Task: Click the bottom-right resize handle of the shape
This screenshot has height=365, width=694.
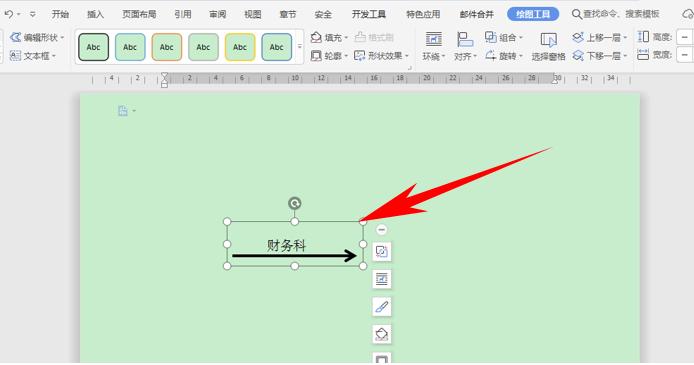Action: pos(363,266)
